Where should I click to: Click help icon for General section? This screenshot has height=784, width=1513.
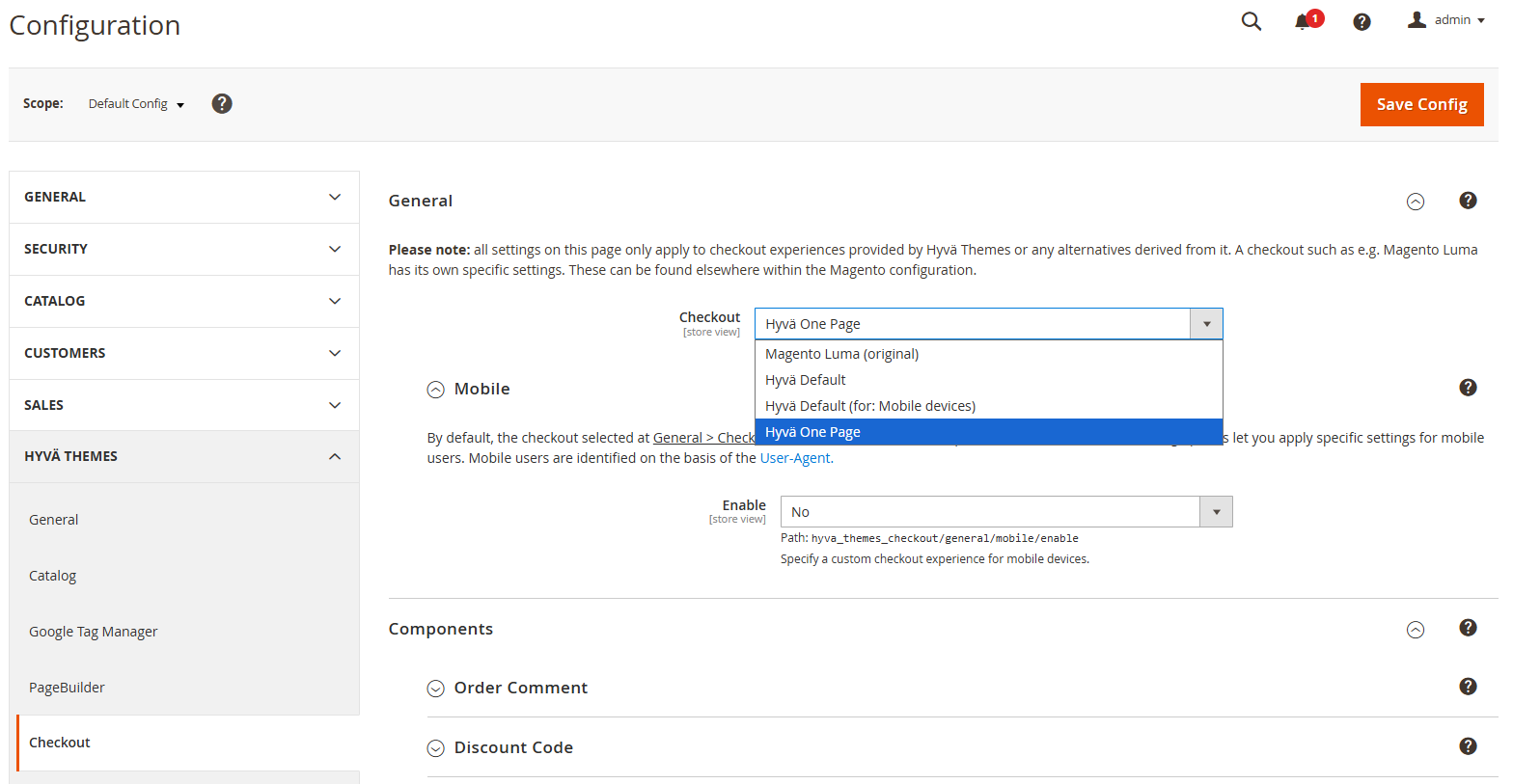(1468, 201)
